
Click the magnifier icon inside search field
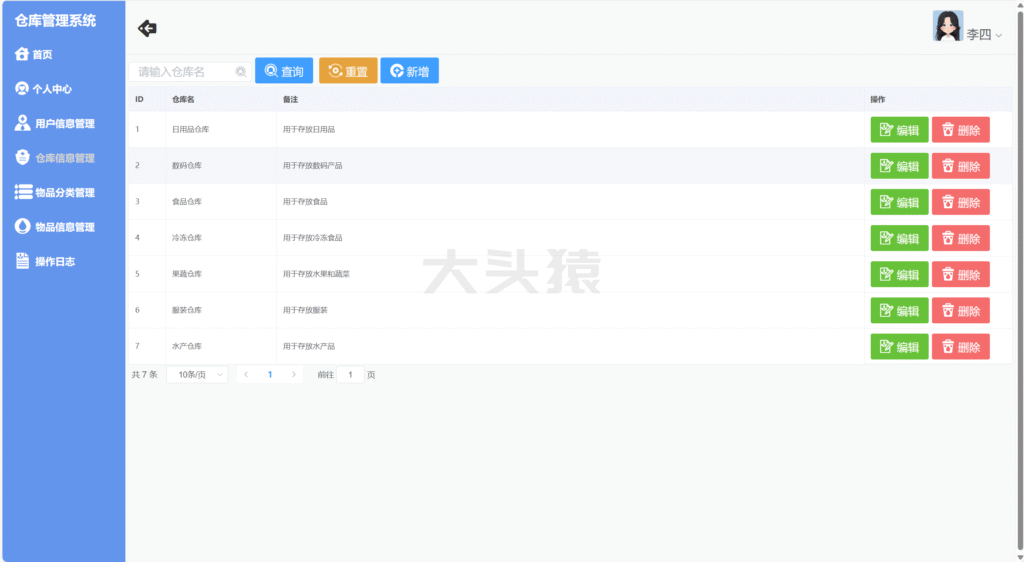coord(241,72)
